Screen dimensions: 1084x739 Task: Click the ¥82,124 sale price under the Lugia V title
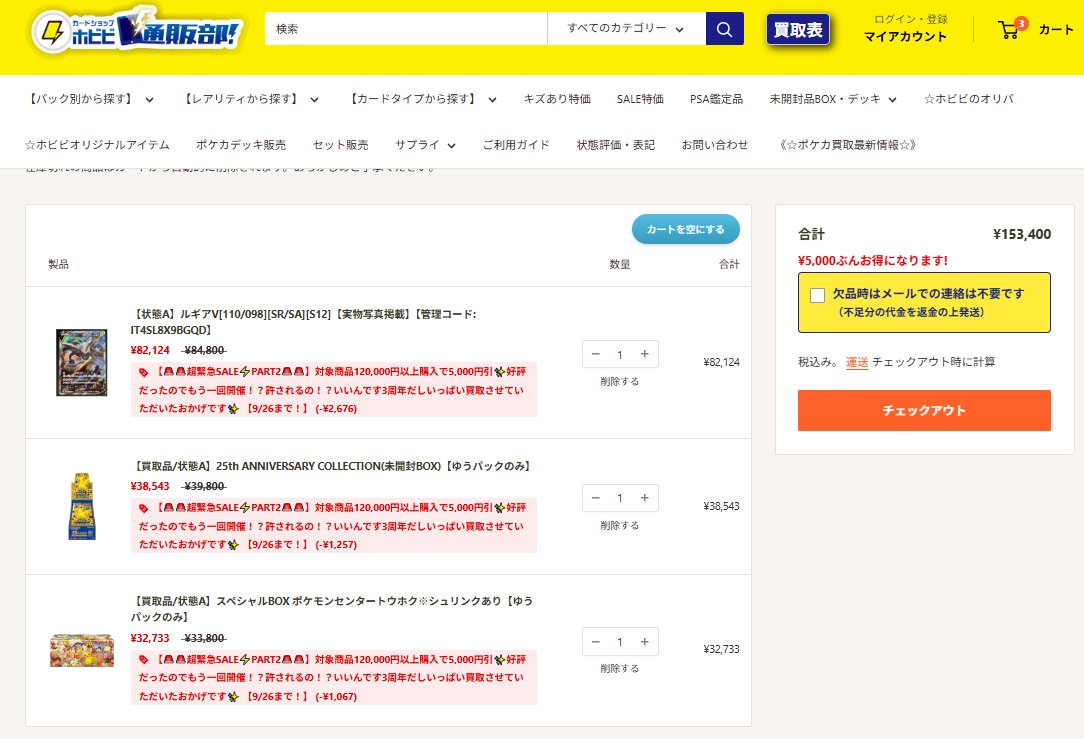pos(150,350)
